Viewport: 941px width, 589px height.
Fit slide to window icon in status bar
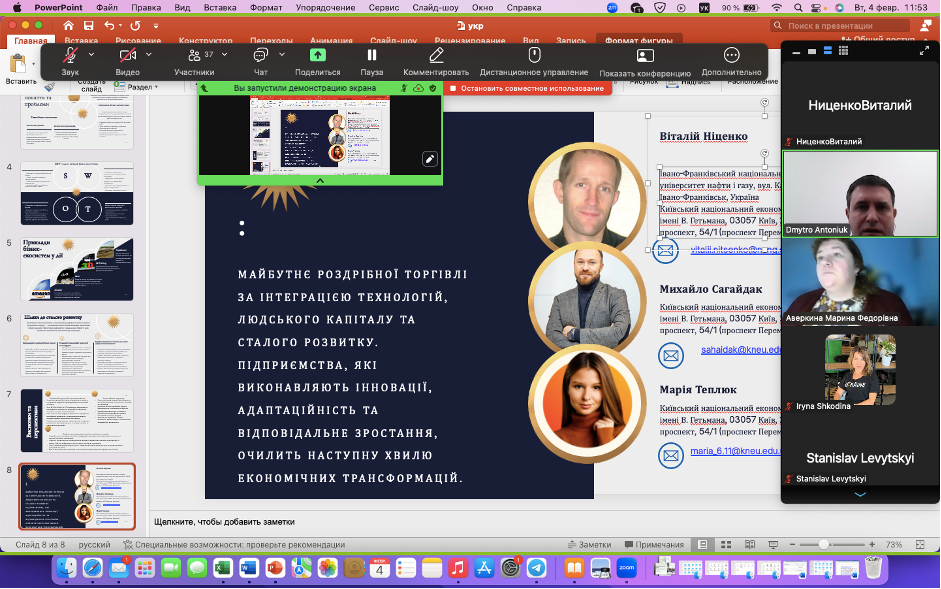[920, 545]
